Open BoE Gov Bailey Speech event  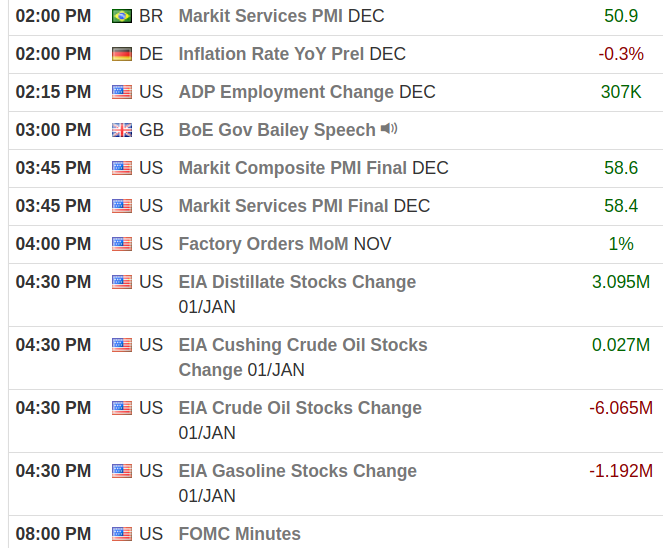[x=277, y=130]
